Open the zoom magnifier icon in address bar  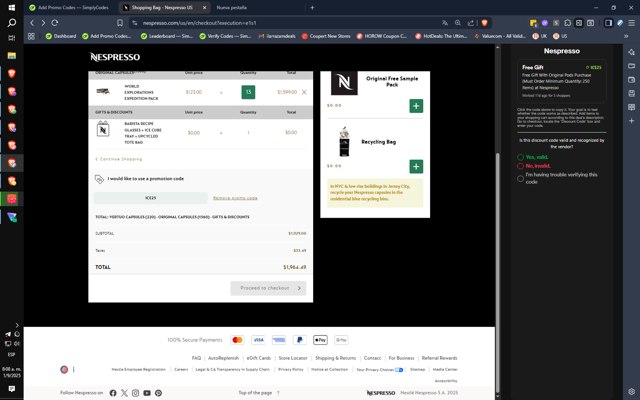click(458, 23)
